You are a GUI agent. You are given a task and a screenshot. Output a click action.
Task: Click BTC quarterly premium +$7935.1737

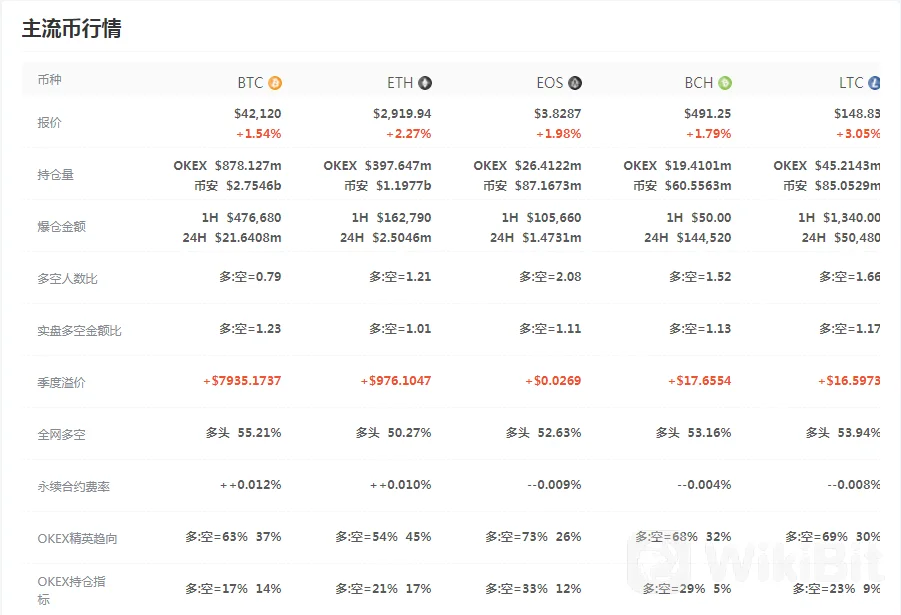[242, 380]
